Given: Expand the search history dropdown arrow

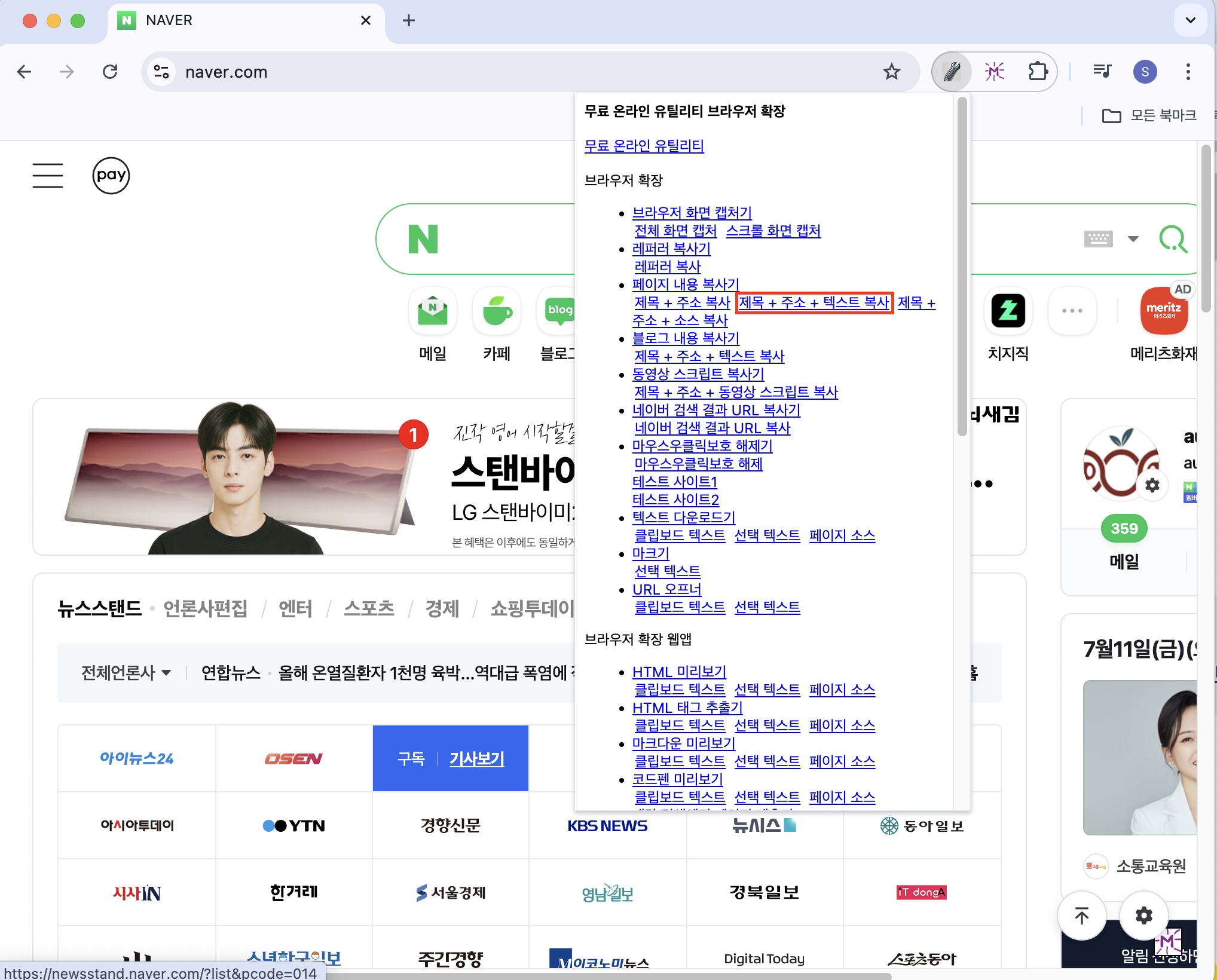Looking at the screenshot, I should (1133, 239).
